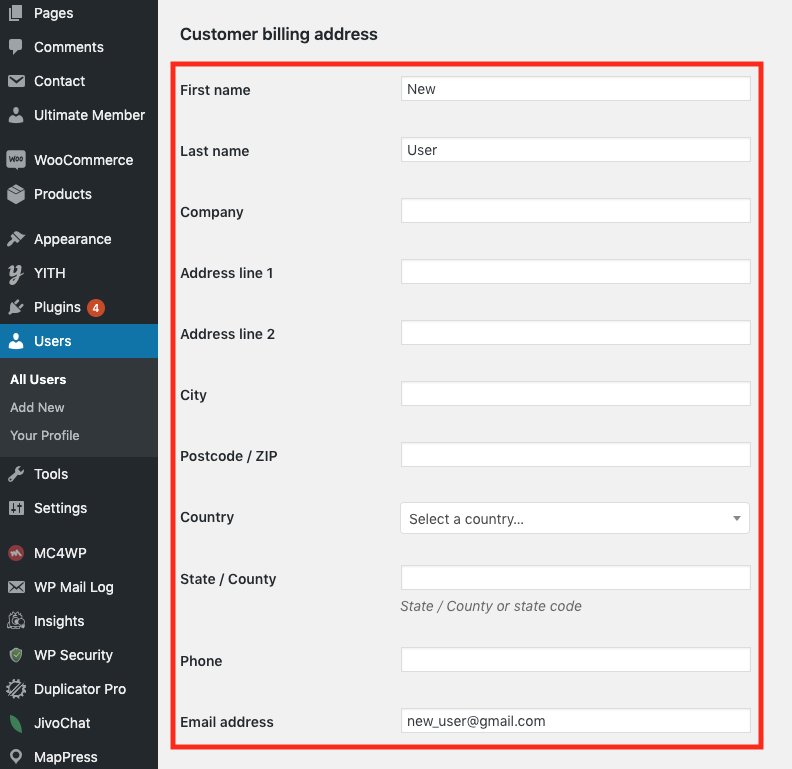Click the Email address field
This screenshot has width=792, height=769.
(575, 721)
